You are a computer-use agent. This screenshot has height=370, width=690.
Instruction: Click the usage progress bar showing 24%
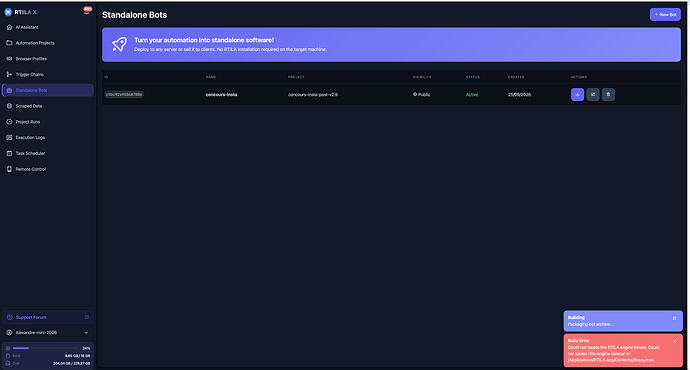(x=45, y=348)
